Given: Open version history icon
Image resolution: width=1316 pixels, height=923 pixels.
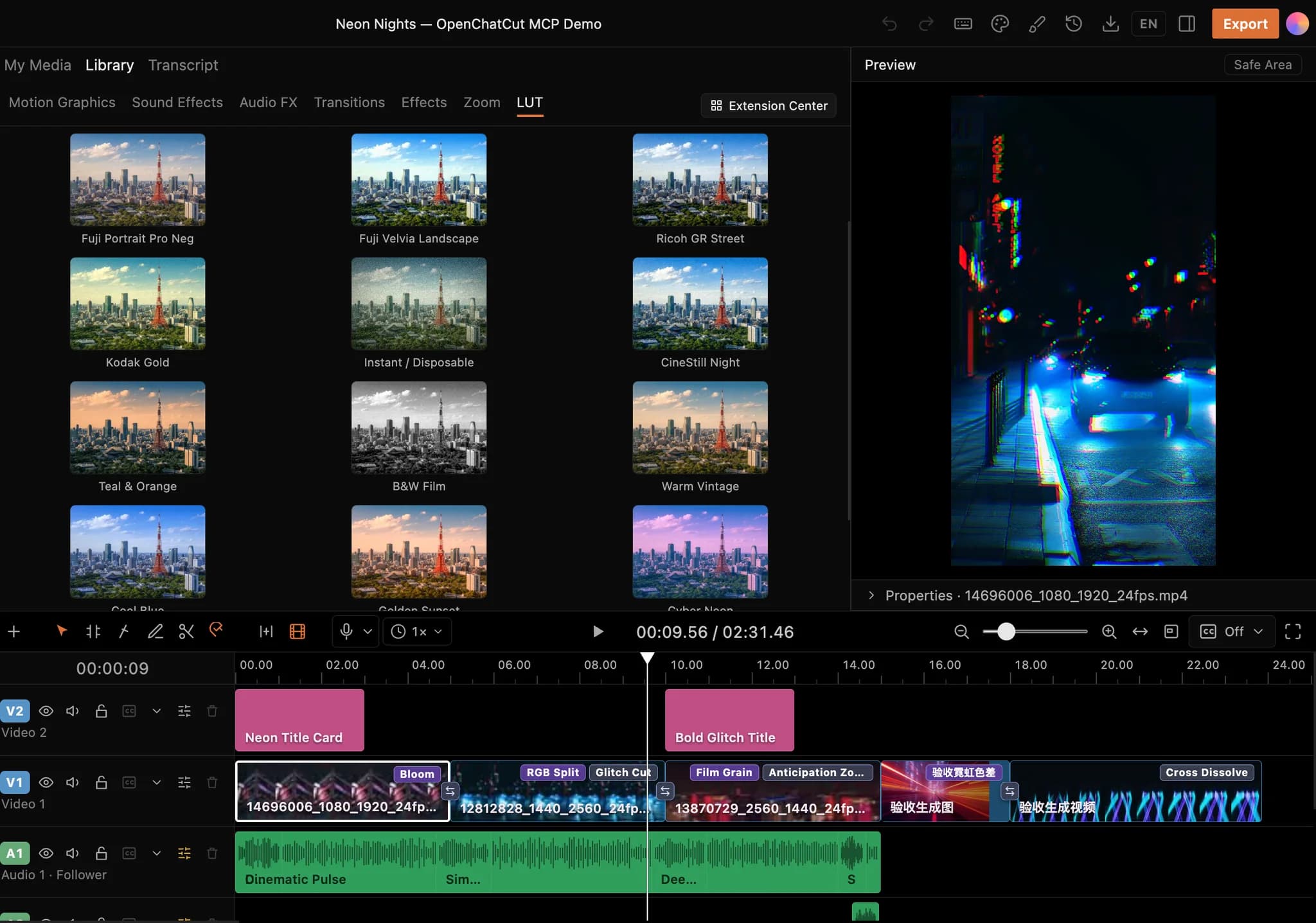Looking at the screenshot, I should coord(1074,24).
